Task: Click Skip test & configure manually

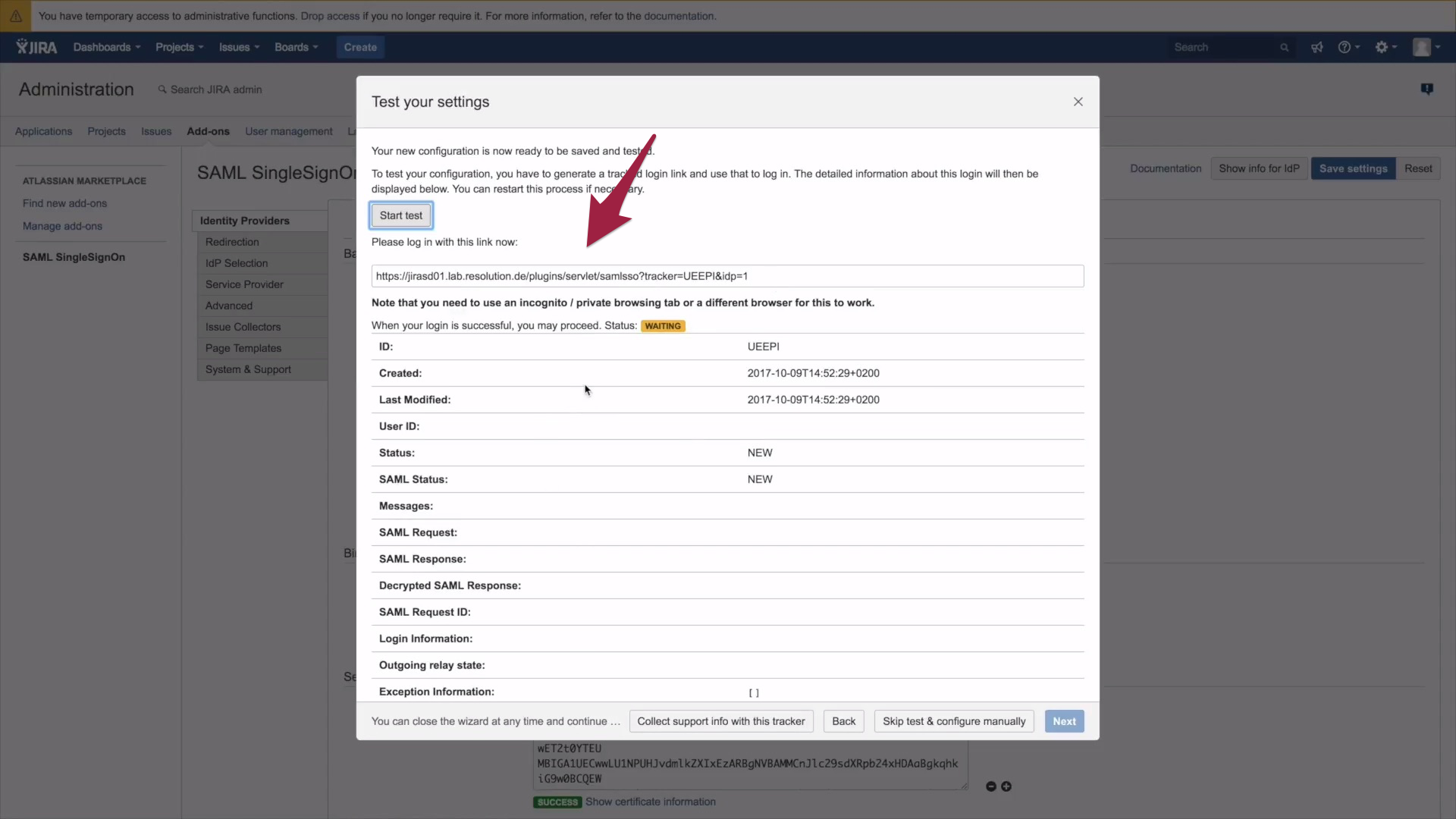Action: [x=954, y=721]
